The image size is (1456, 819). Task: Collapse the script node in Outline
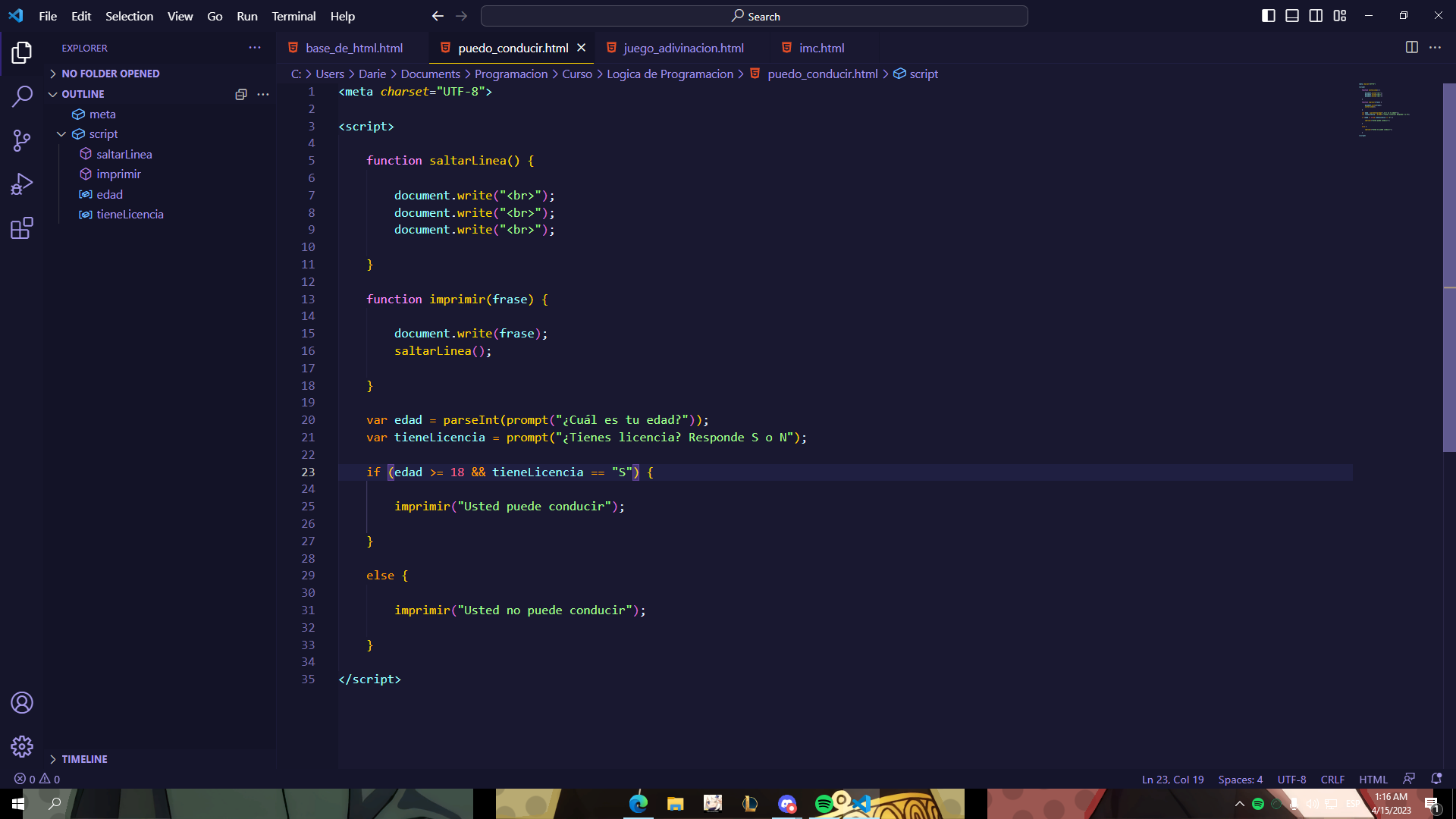pos(61,134)
